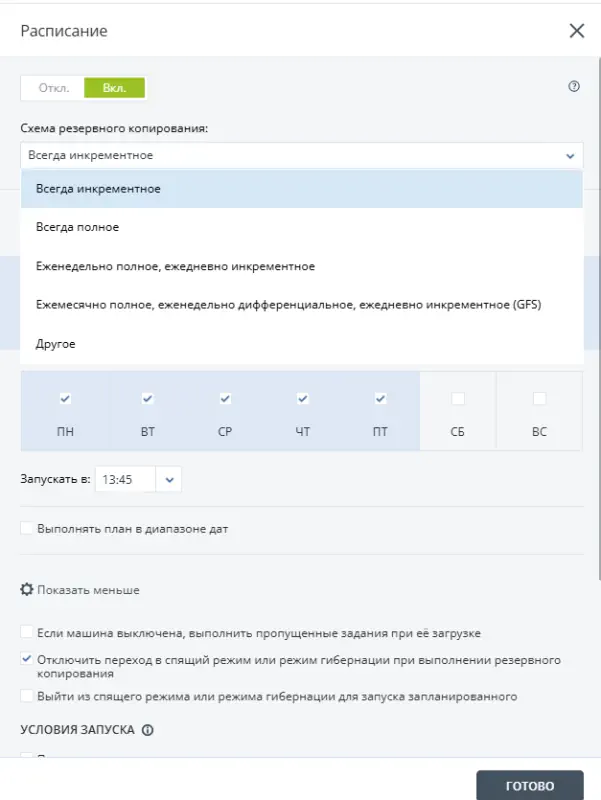601x800 pixels.
Task: Keep schedule enabled by clicking Вкл.
Action: point(115,87)
